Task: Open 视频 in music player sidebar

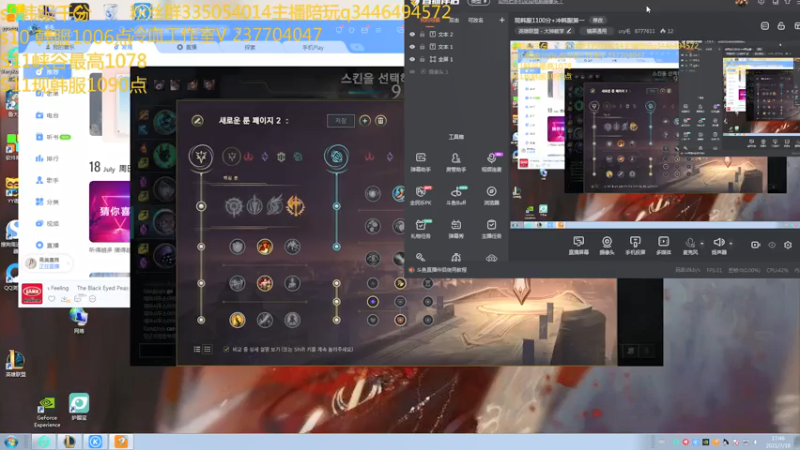Action: [x=47, y=223]
